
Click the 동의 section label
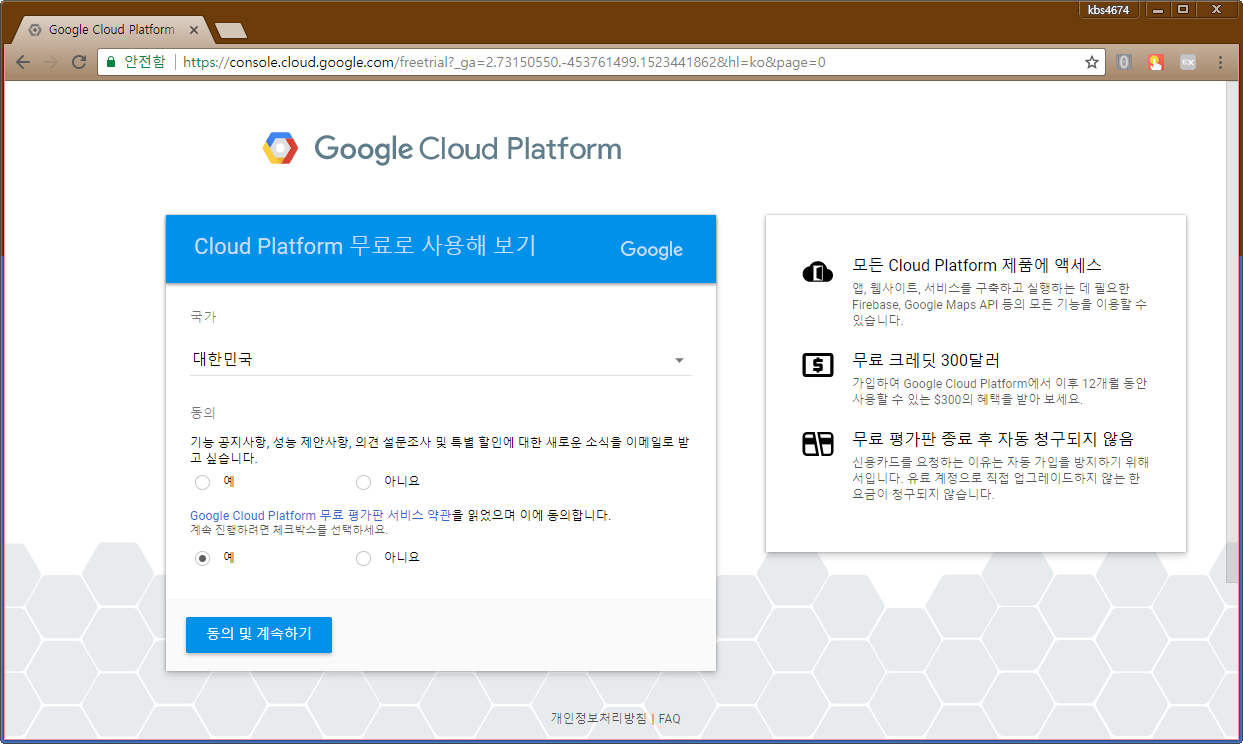[x=203, y=412]
